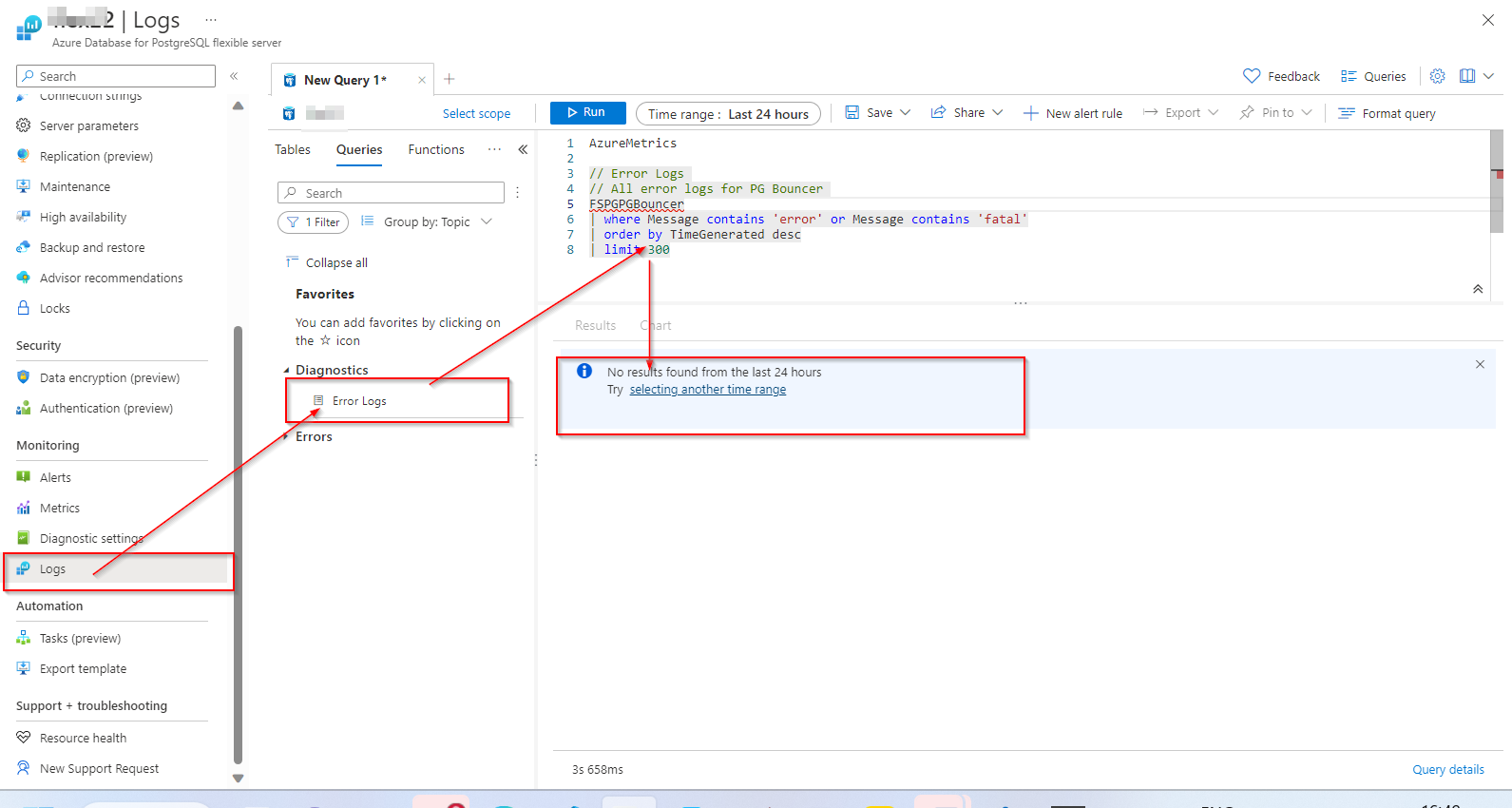Collapse the queries side pane

pyautogui.click(x=523, y=149)
